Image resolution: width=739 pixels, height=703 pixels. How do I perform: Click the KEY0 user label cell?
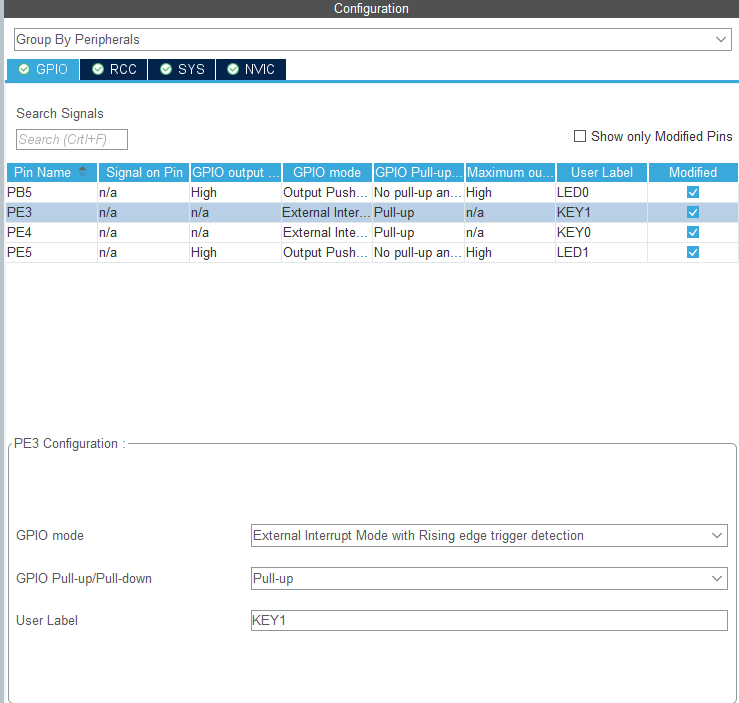click(601, 233)
